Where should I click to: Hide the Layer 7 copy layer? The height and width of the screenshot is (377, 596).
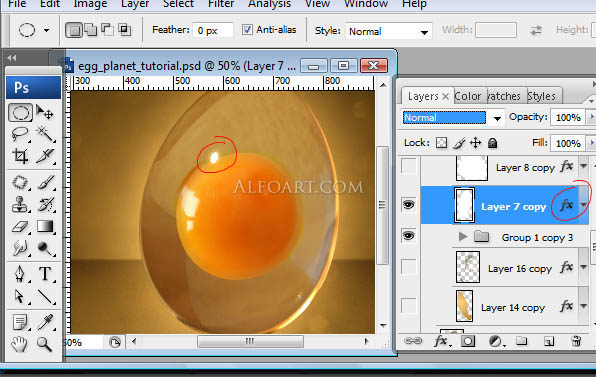point(409,205)
